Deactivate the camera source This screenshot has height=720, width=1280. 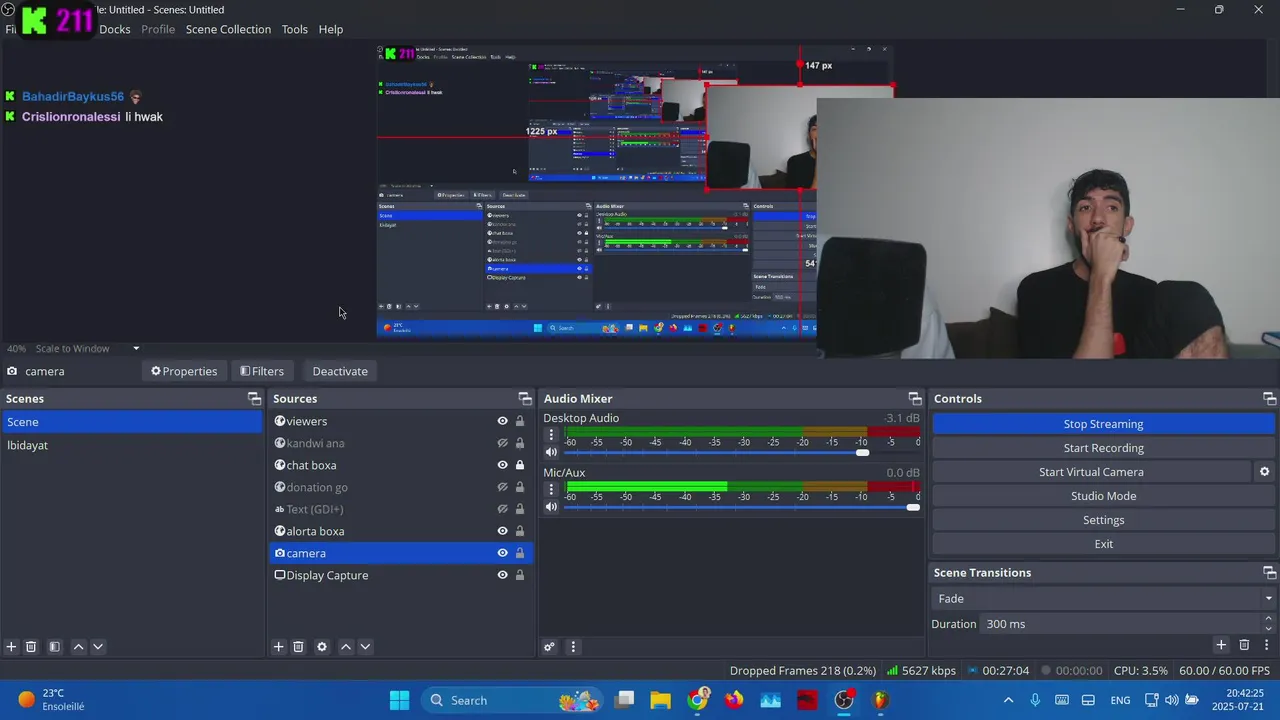(340, 371)
